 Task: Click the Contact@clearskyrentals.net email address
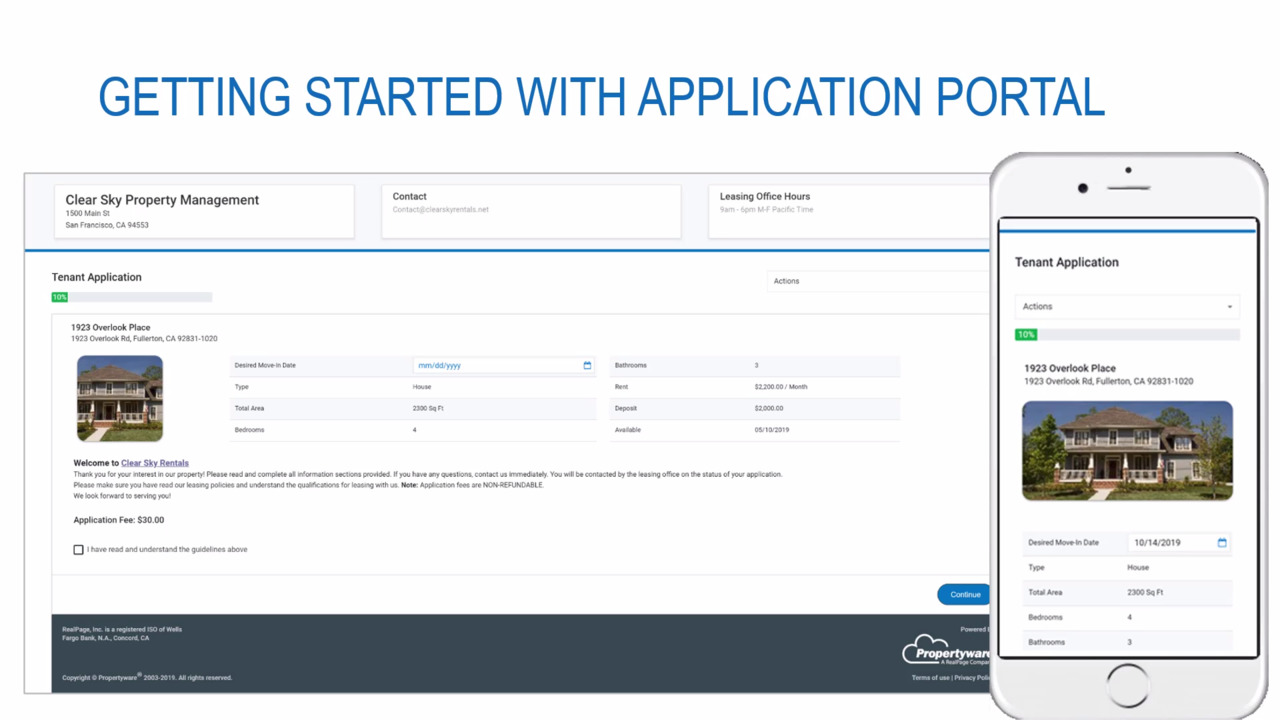[440, 210]
